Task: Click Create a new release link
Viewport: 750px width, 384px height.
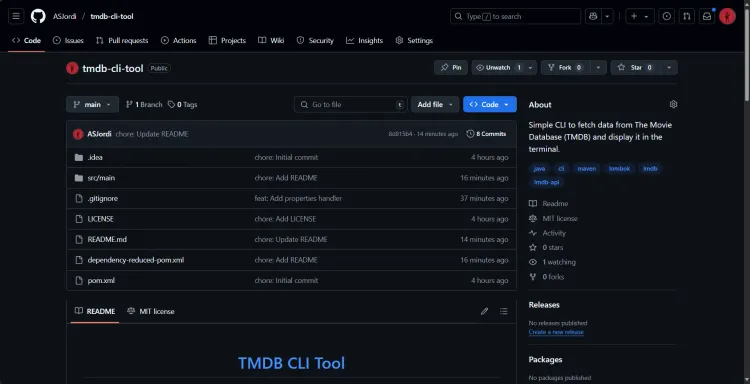Action: (x=556, y=332)
